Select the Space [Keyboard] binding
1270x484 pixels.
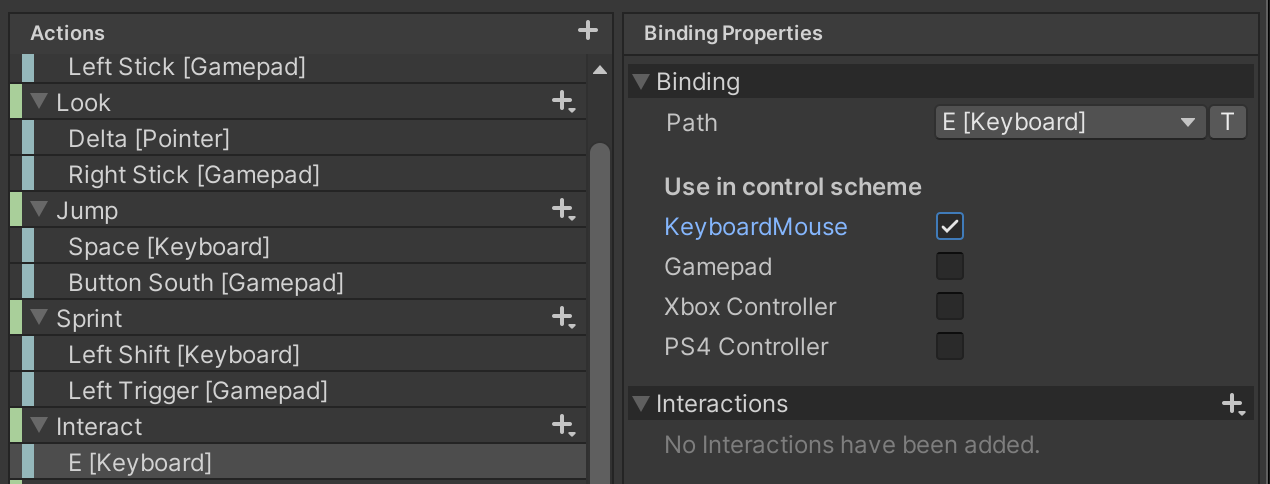[169, 247]
